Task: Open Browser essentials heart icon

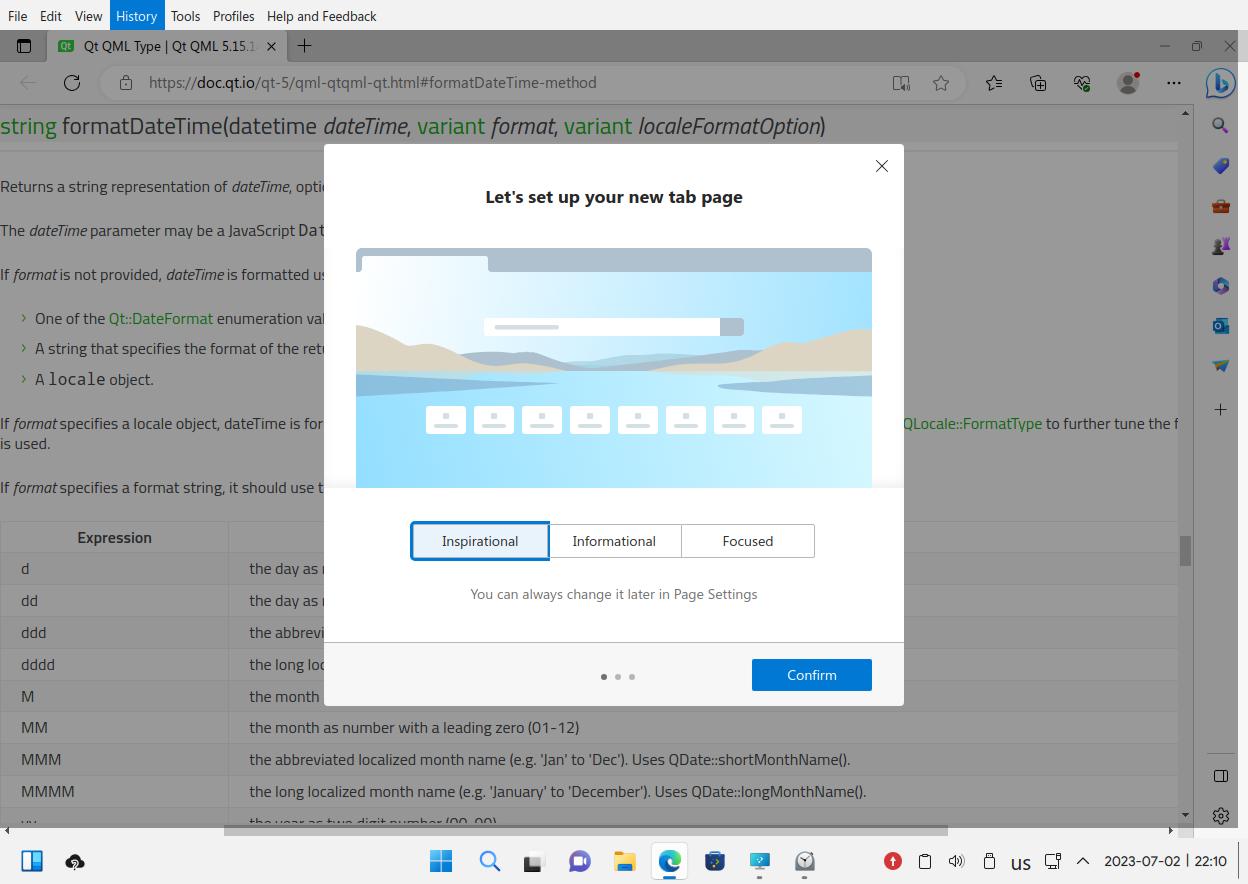Action: (1082, 83)
